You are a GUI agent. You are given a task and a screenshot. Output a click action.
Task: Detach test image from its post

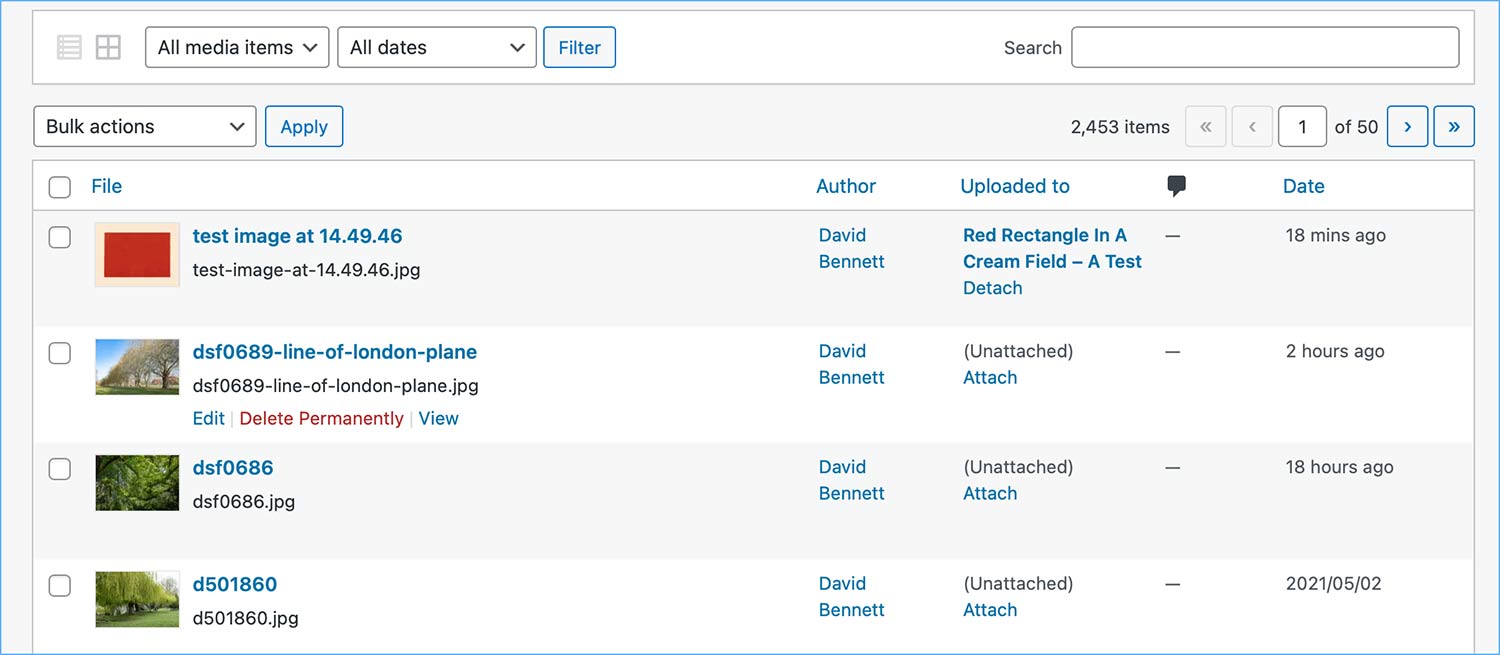tap(992, 288)
